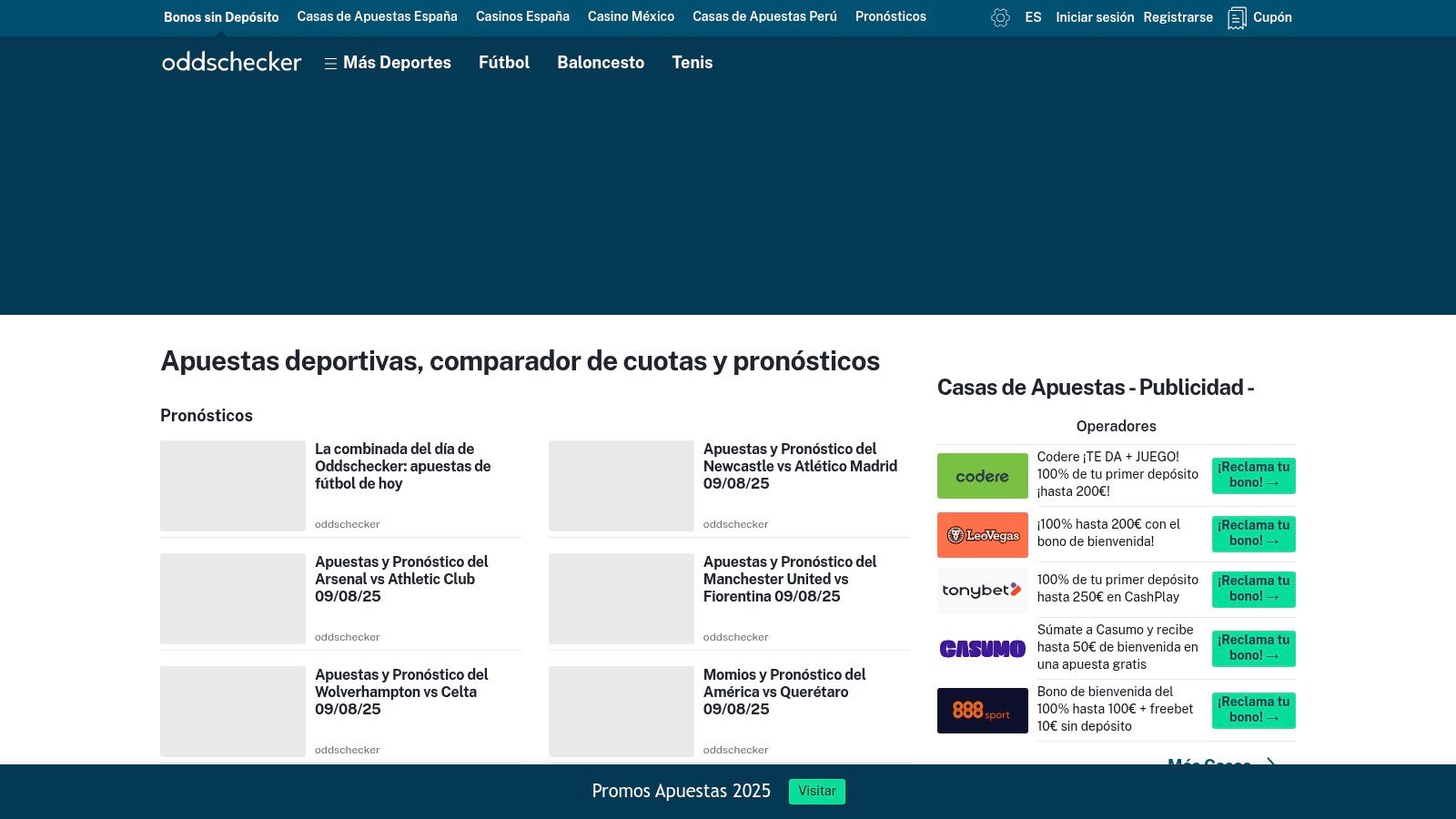The image size is (1456, 819).
Task: Open Arsenal vs Athletic Club forecast
Action: pyautogui.click(x=401, y=579)
